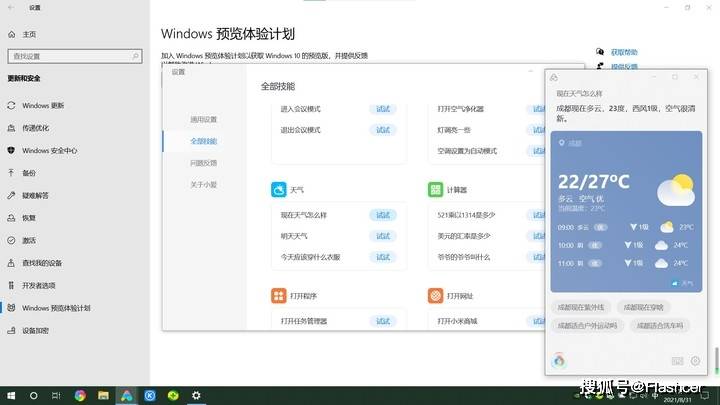Click the 成都适合洗车吗 suggestion chip
The height and width of the screenshot is (405, 720).
pyautogui.click(x=660, y=326)
